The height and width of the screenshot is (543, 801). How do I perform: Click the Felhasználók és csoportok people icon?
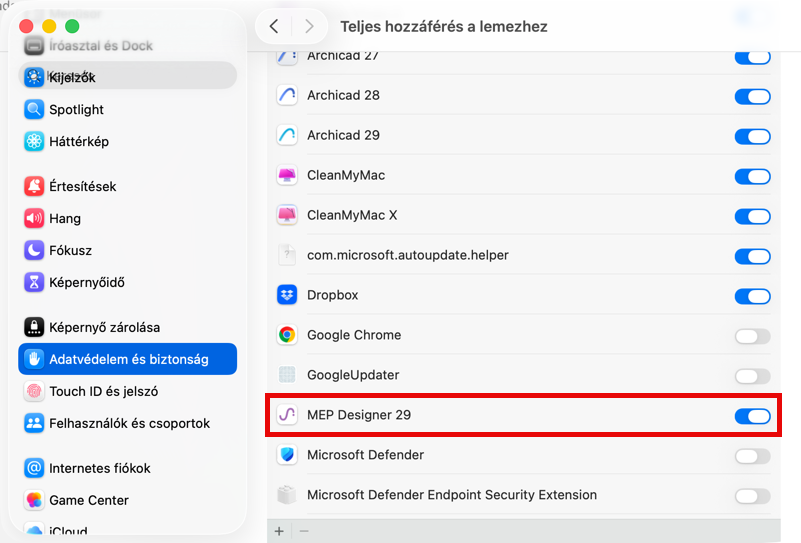(34, 423)
